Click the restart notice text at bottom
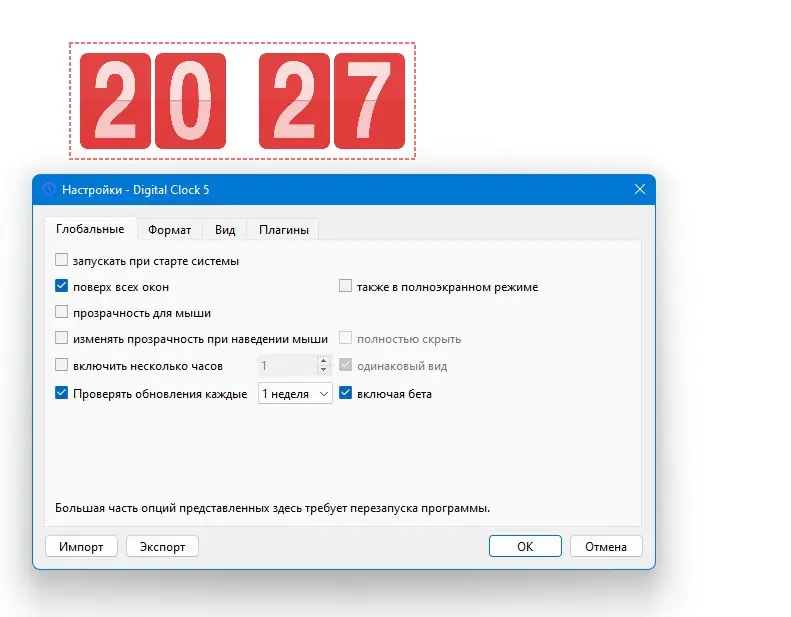Viewport: 791px width, 617px height. pyautogui.click(x=272, y=508)
